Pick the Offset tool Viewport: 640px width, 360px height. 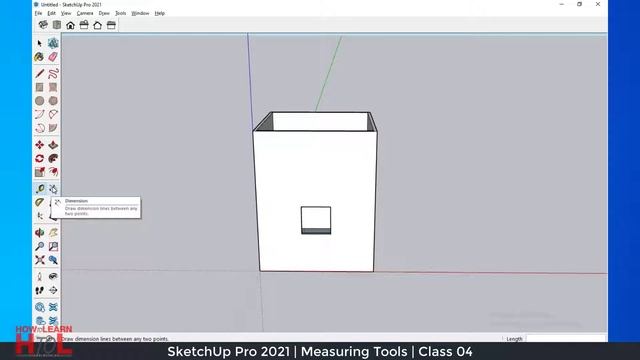[x=53, y=172]
